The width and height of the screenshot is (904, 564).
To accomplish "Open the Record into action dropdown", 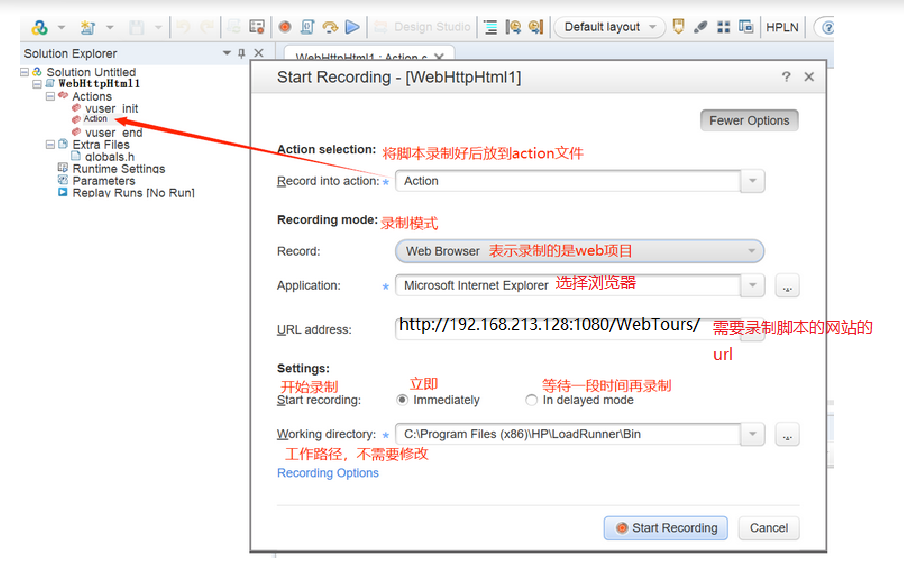I will (x=752, y=181).
